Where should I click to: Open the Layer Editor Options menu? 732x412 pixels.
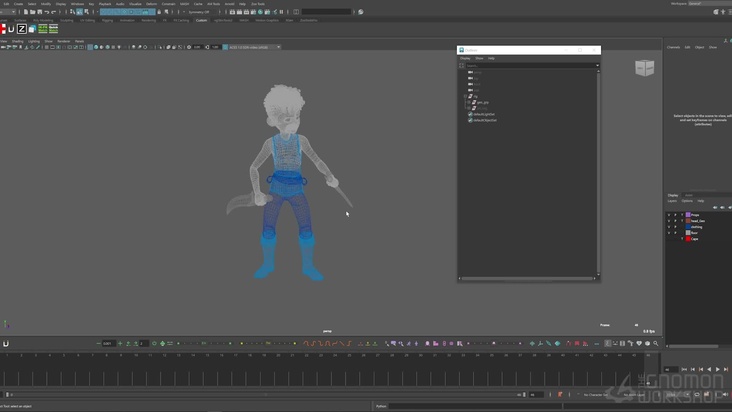(687, 201)
